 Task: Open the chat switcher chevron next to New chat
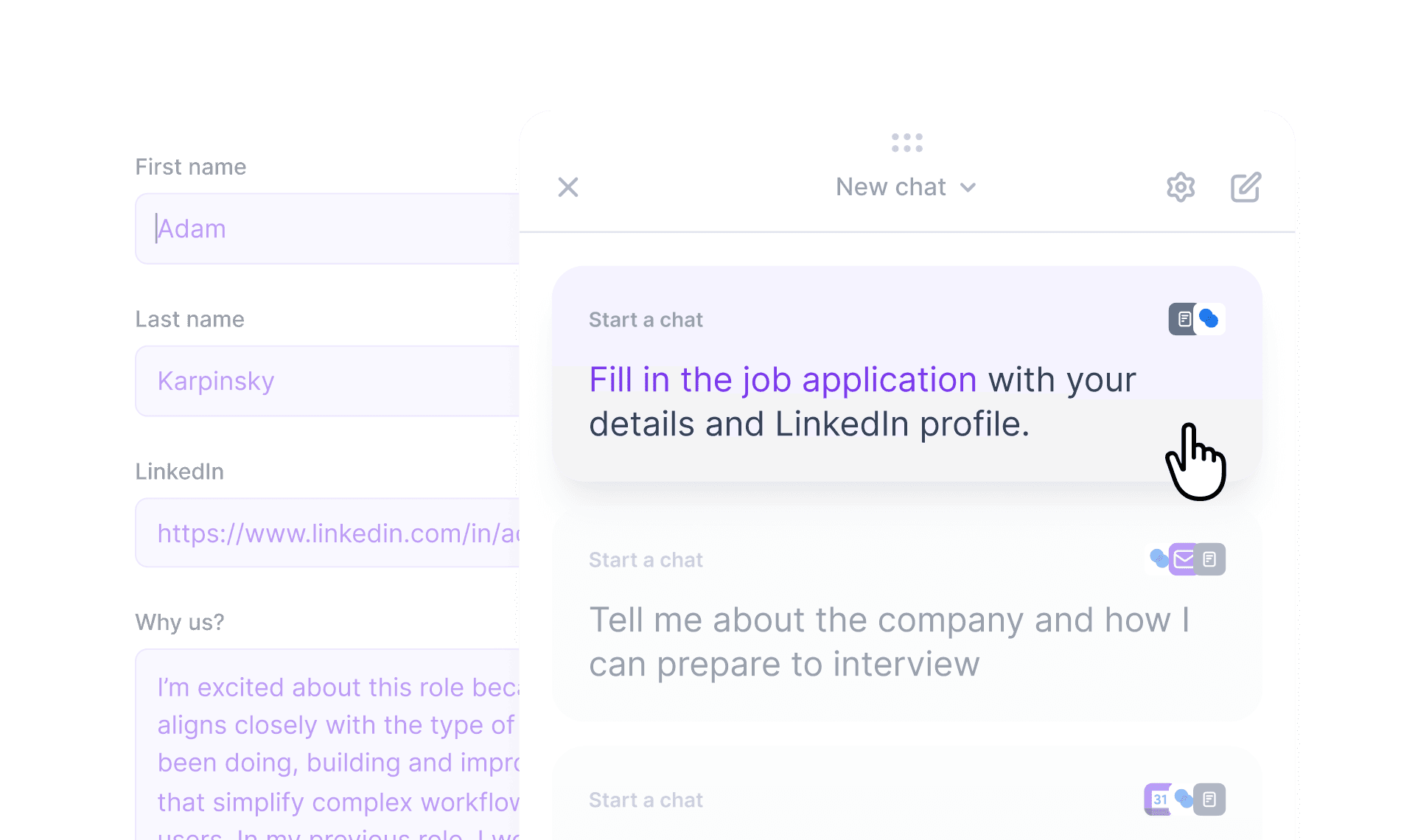968,188
